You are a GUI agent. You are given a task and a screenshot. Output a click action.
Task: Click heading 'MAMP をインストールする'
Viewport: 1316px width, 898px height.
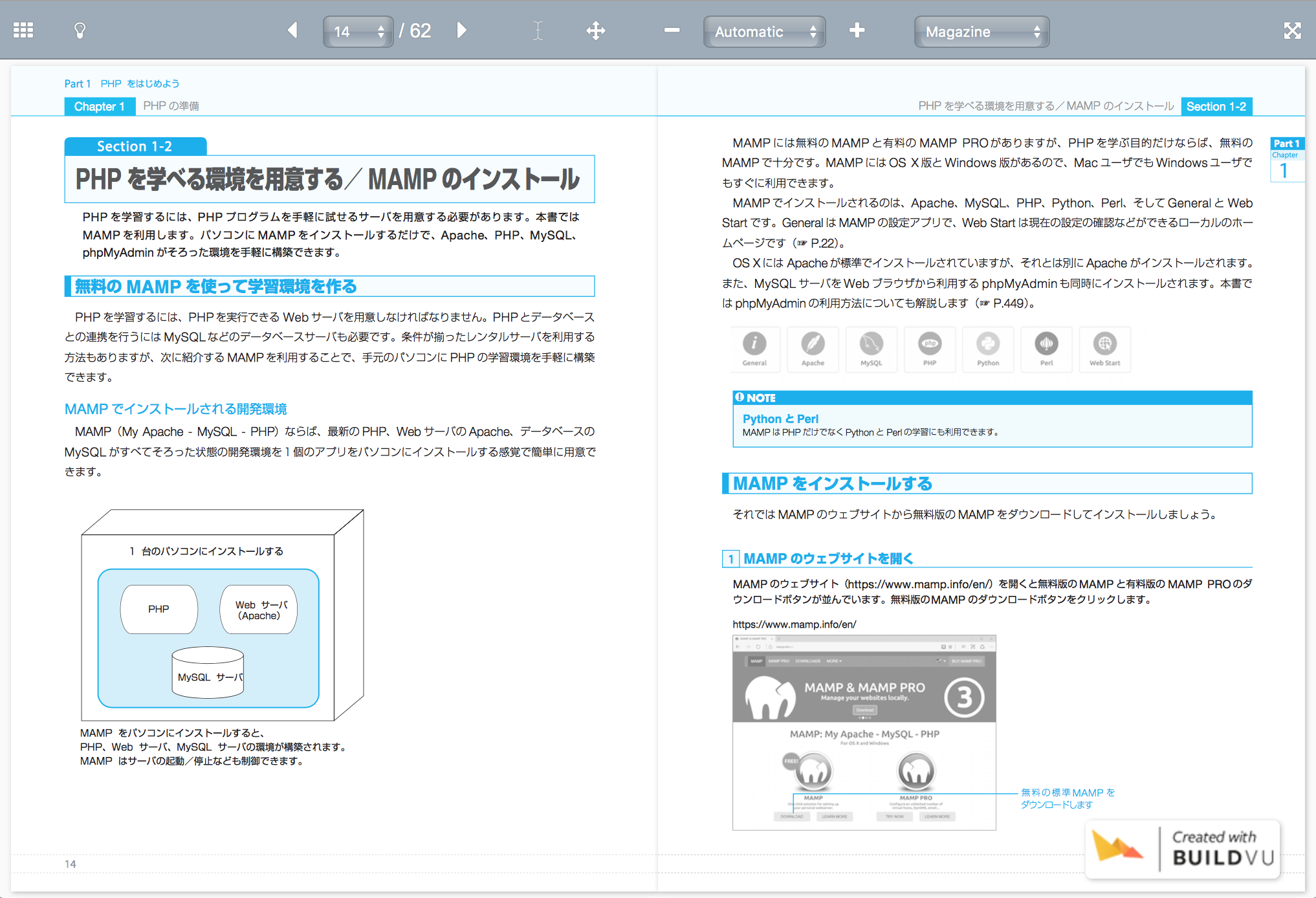(x=832, y=483)
